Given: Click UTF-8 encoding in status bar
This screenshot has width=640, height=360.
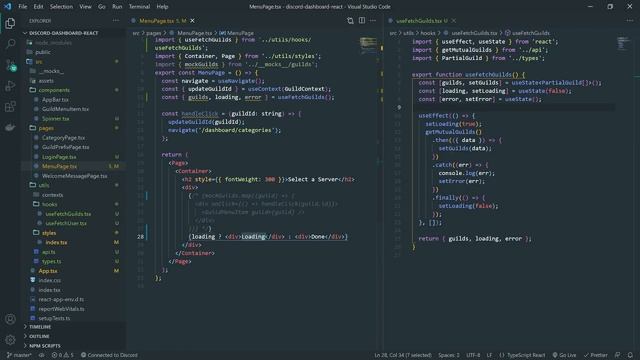Looking at the screenshot, I should point(473,355).
